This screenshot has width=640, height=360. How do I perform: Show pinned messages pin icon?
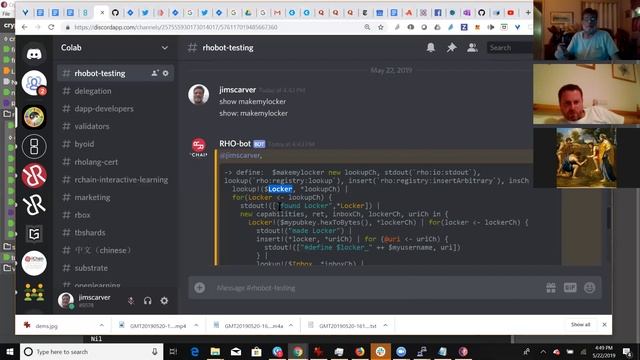coord(451,48)
